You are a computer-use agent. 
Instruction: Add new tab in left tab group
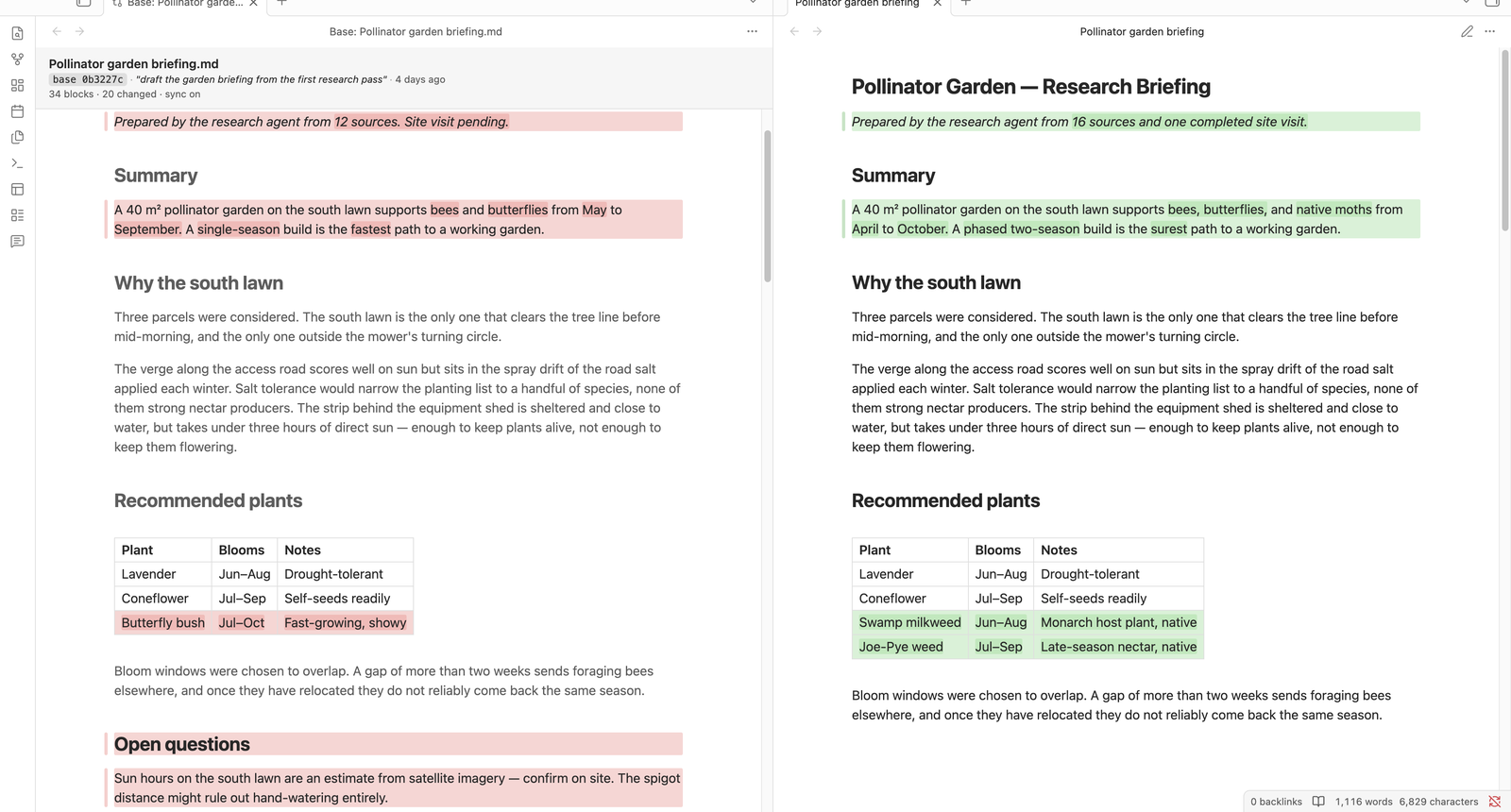(281, 3)
